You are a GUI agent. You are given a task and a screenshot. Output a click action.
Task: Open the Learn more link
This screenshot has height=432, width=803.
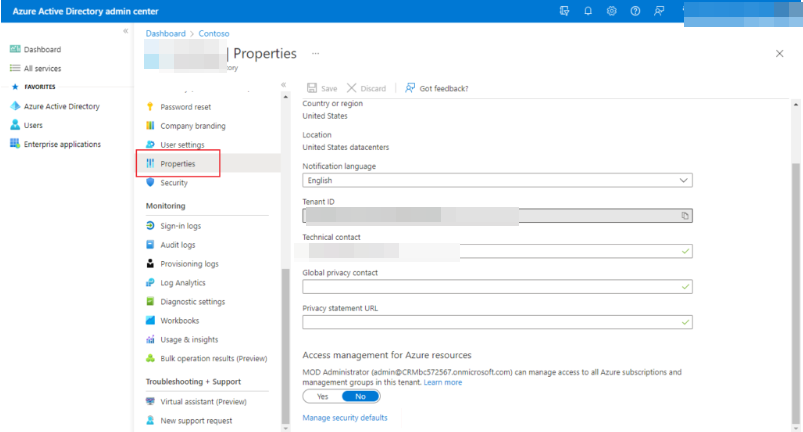(442, 382)
